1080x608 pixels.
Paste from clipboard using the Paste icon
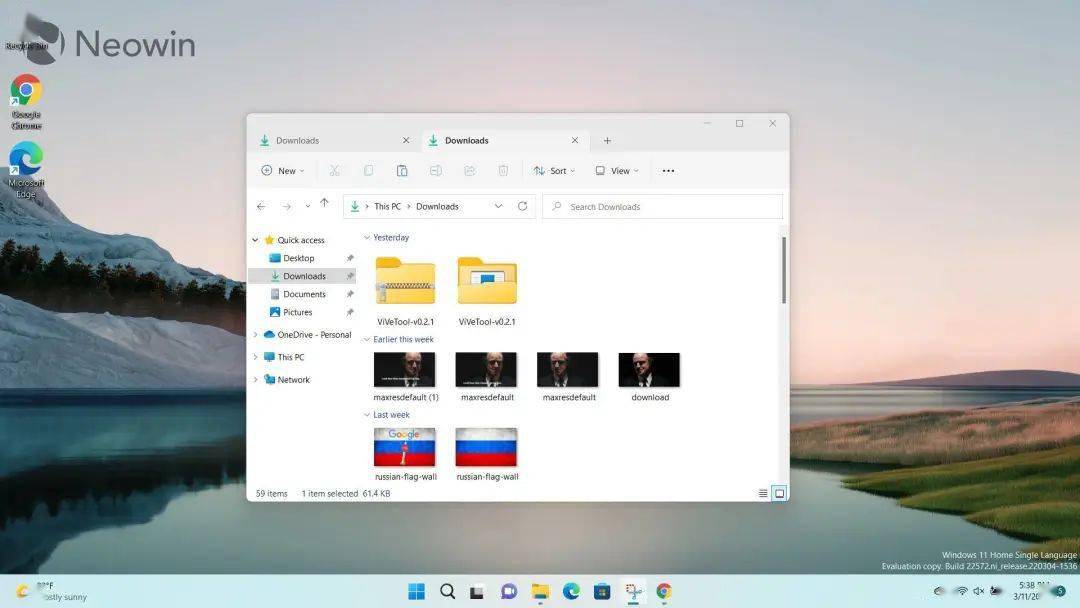(402, 170)
